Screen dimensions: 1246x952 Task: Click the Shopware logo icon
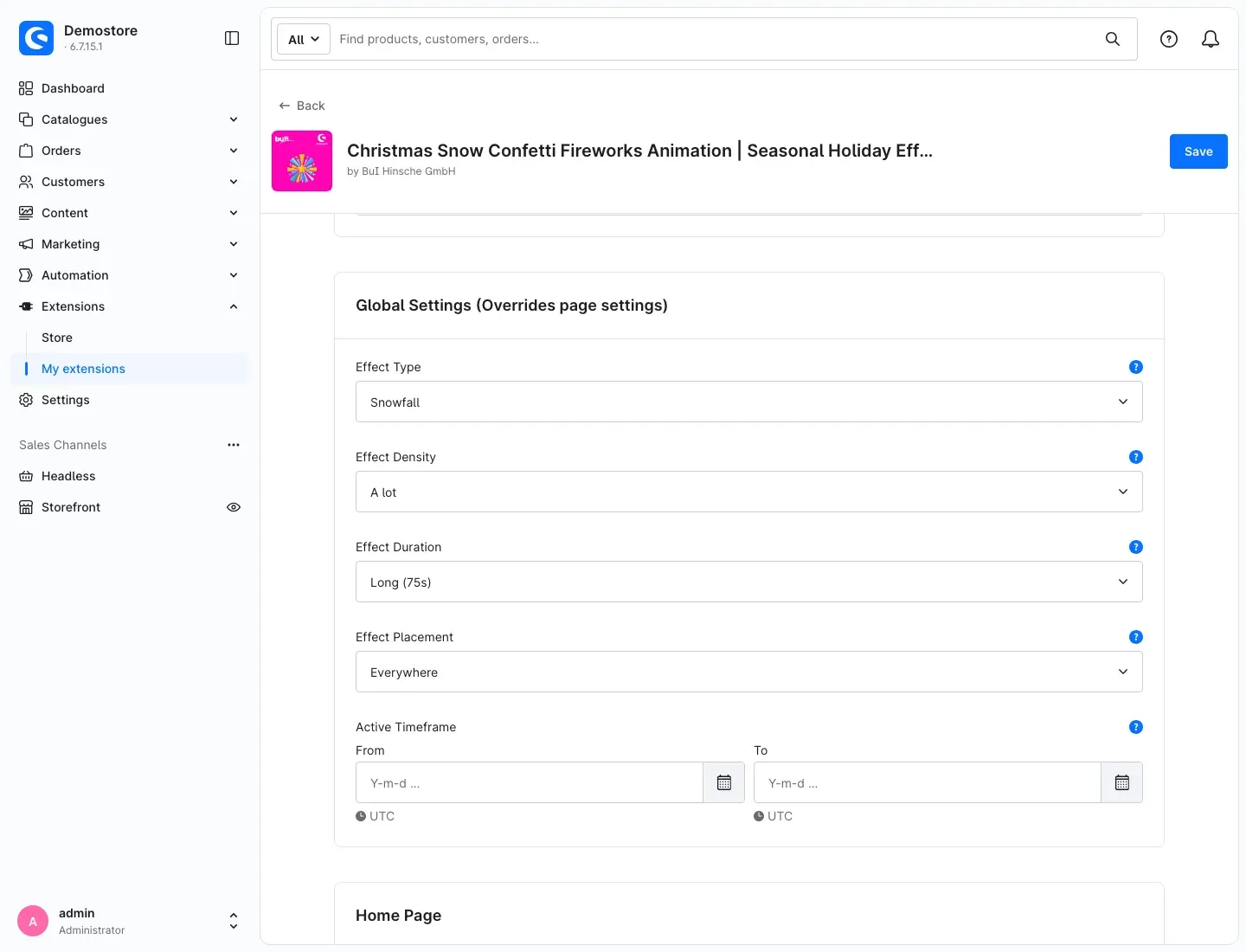tap(36, 38)
